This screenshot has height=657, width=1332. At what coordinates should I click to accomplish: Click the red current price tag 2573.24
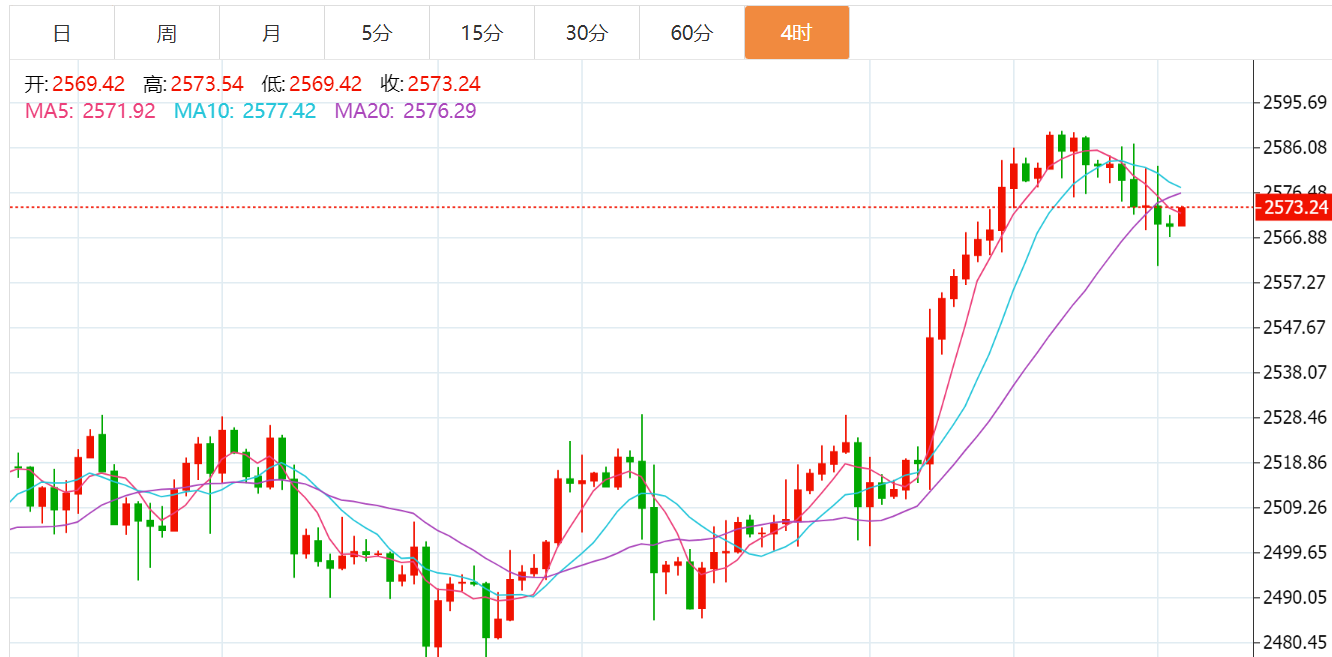[x=1294, y=208]
